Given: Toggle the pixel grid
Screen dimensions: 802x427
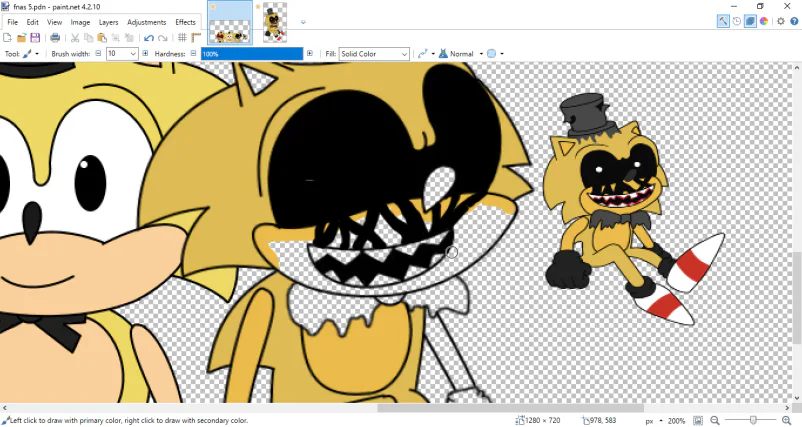Looking at the screenshot, I should coord(182,38).
